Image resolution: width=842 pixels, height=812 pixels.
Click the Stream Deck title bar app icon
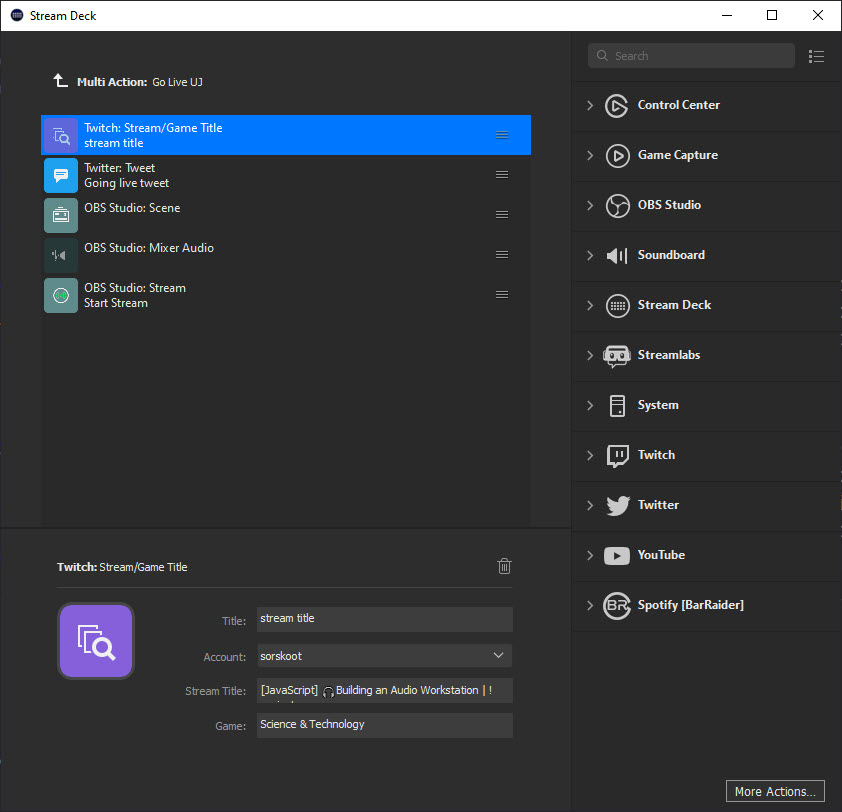point(17,15)
